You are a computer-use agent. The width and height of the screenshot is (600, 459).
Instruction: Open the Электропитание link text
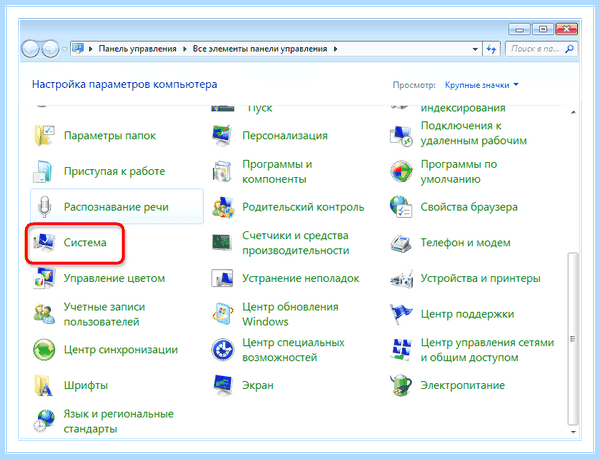[463, 385]
